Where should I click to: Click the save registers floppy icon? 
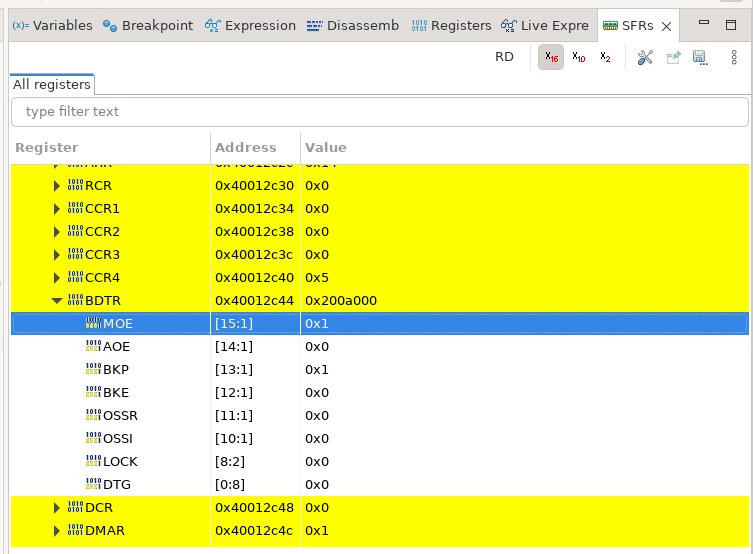click(x=700, y=57)
